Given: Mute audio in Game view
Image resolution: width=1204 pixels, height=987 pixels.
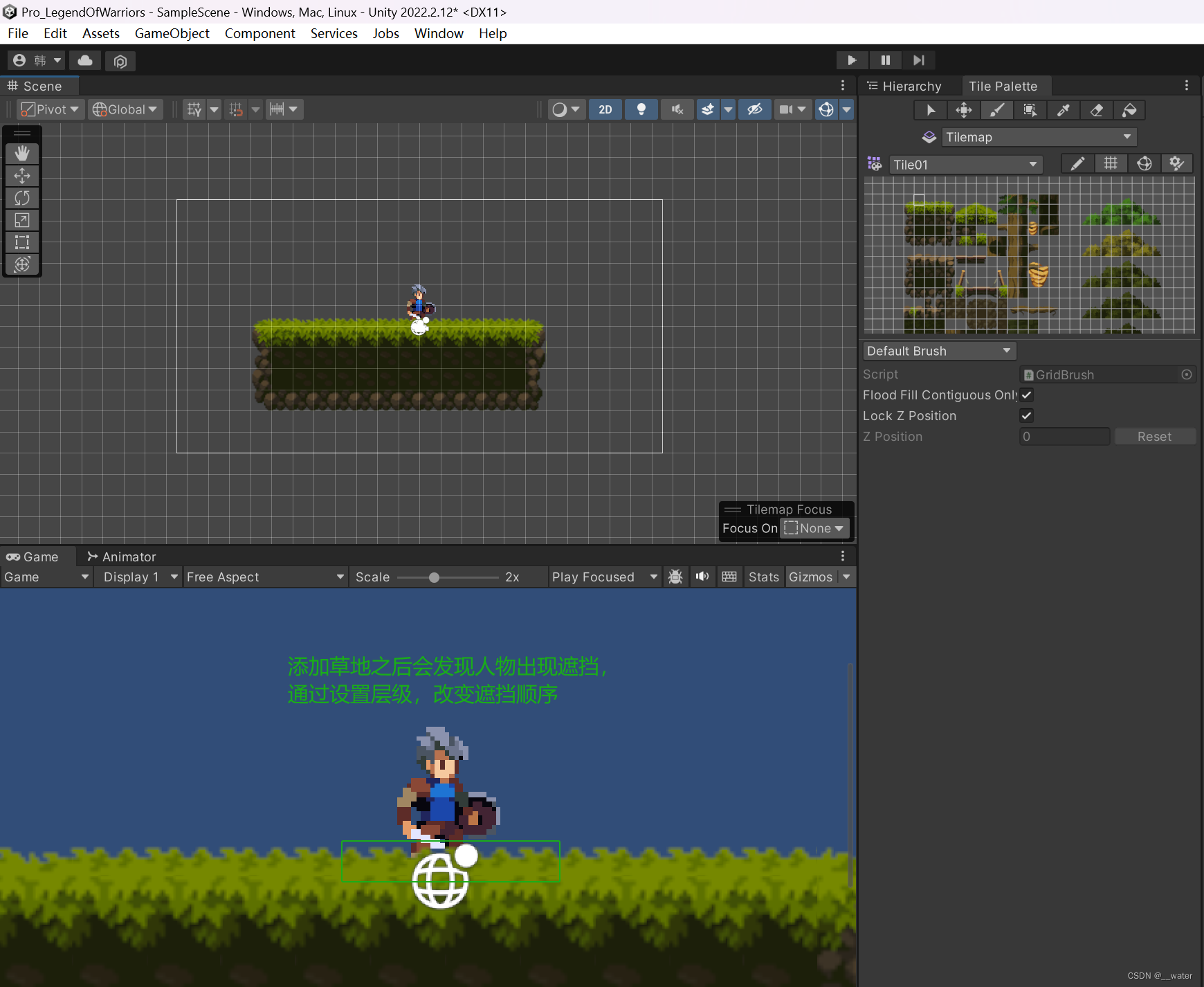Looking at the screenshot, I should point(702,577).
